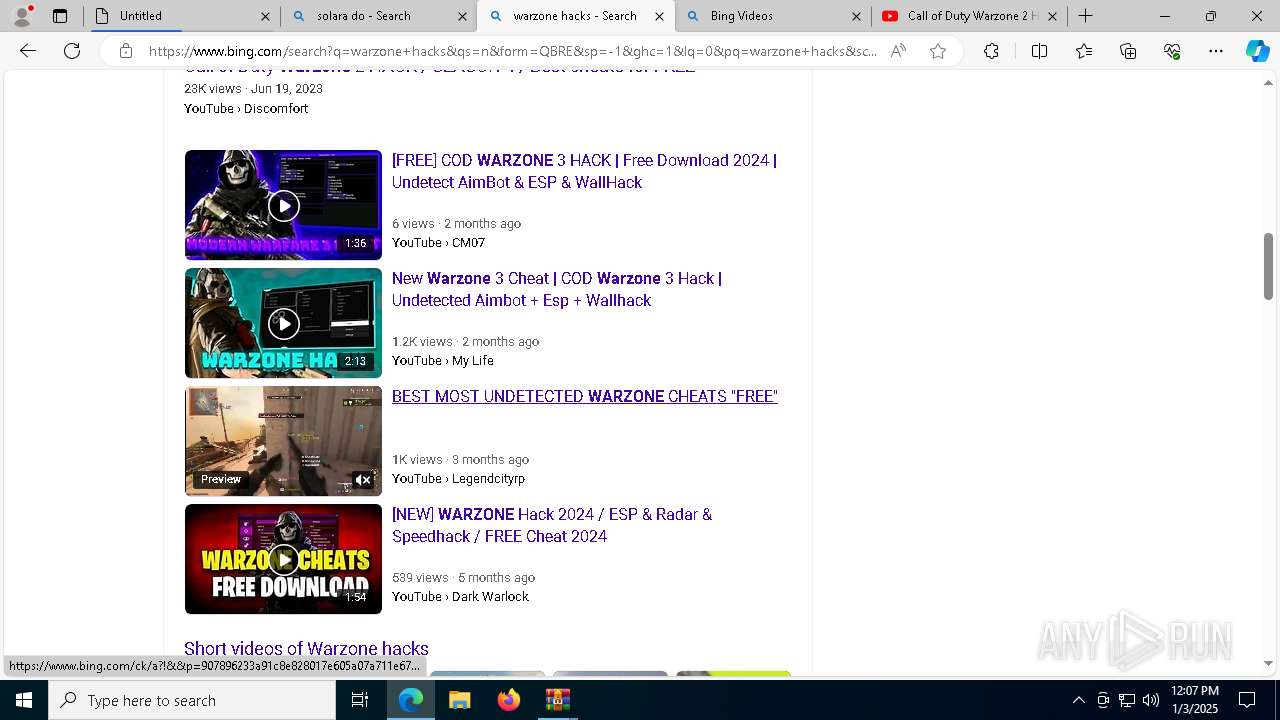Viewport: 1280px width, 720px height.
Task: Open BEST MOST UNDETECTED WARZONE CHEATS link
Action: click(585, 396)
